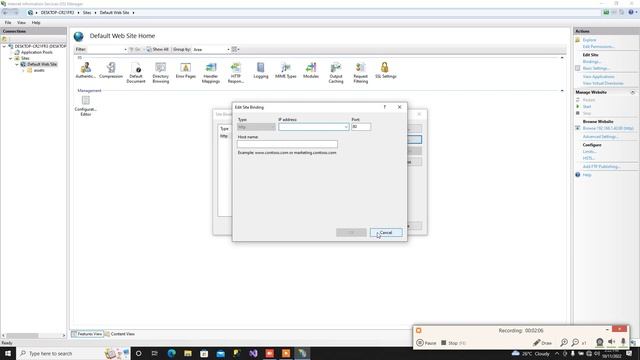This screenshot has height=360, width=640.
Task: Click the back navigation arrow
Action: click(x=5, y=13)
